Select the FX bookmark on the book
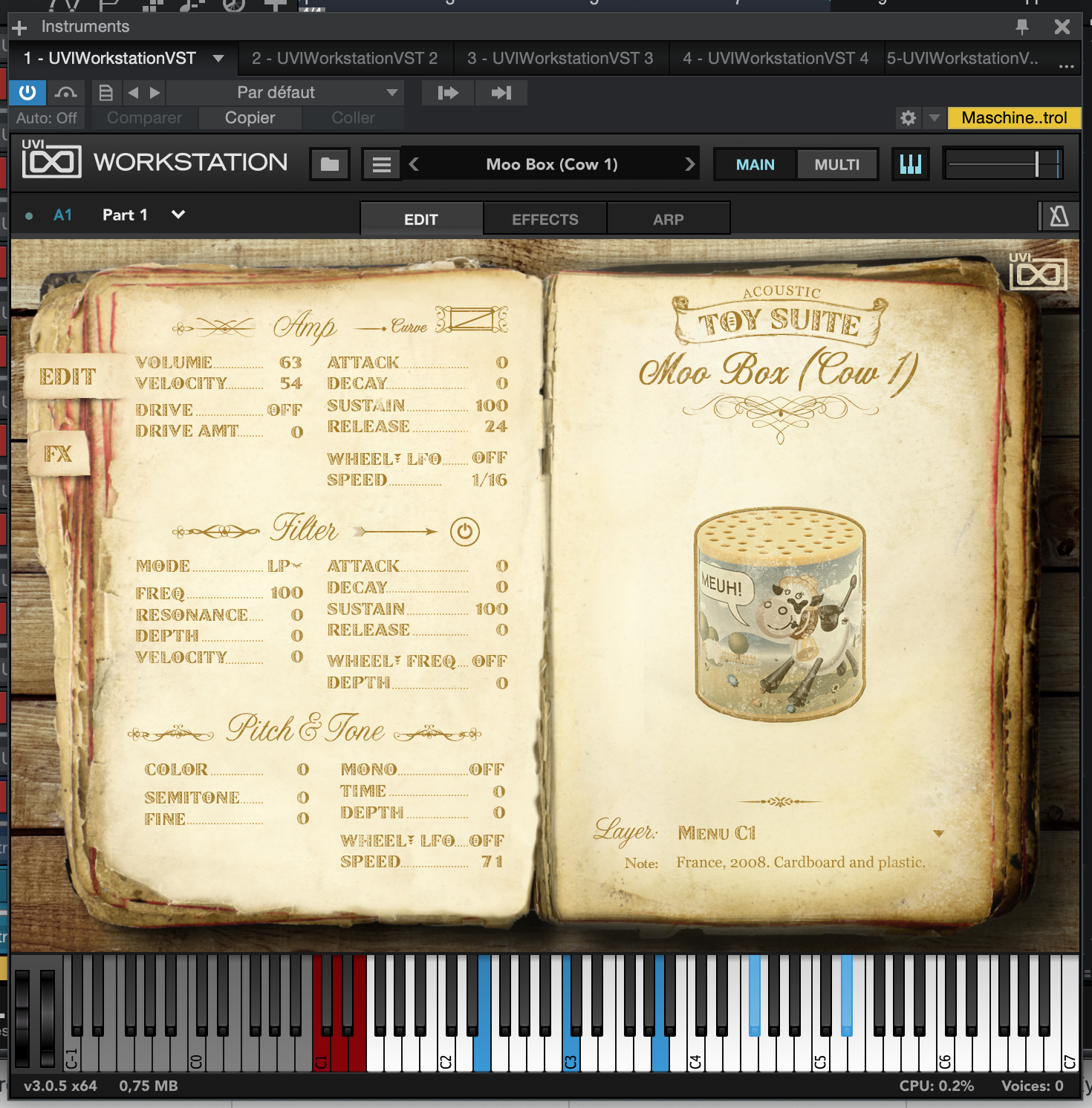This screenshot has width=1092, height=1108. click(x=58, y=454)
